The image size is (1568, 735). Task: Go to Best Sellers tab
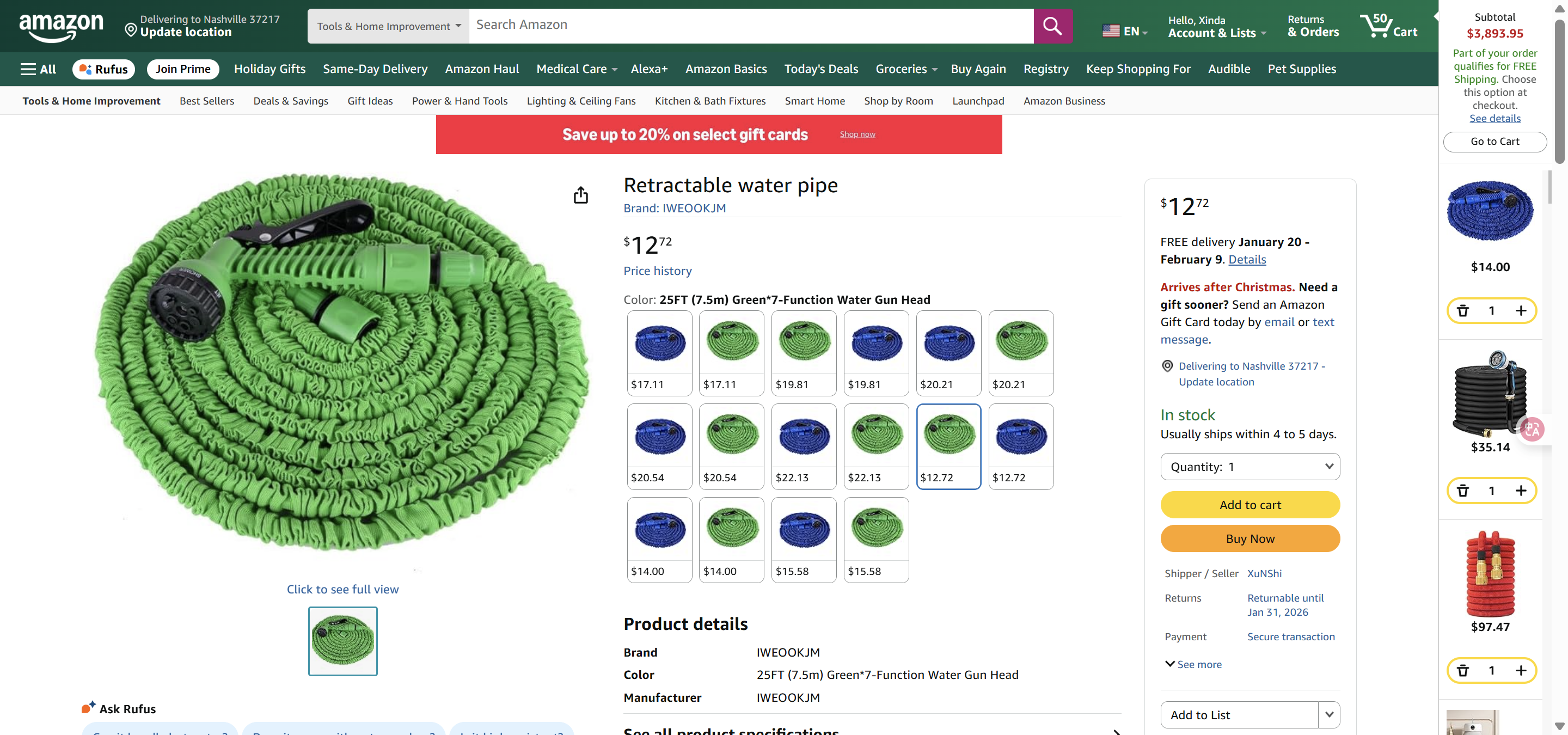(x=206, y=101)
